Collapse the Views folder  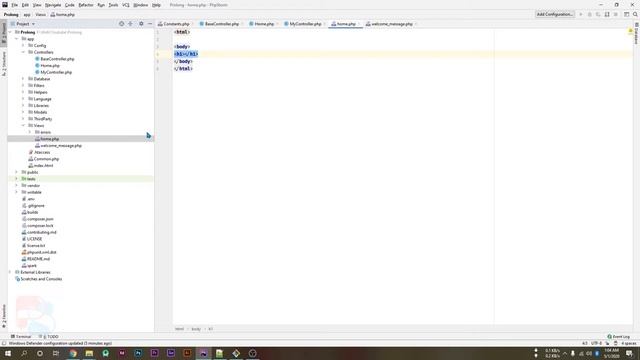[x=23, y=125]
